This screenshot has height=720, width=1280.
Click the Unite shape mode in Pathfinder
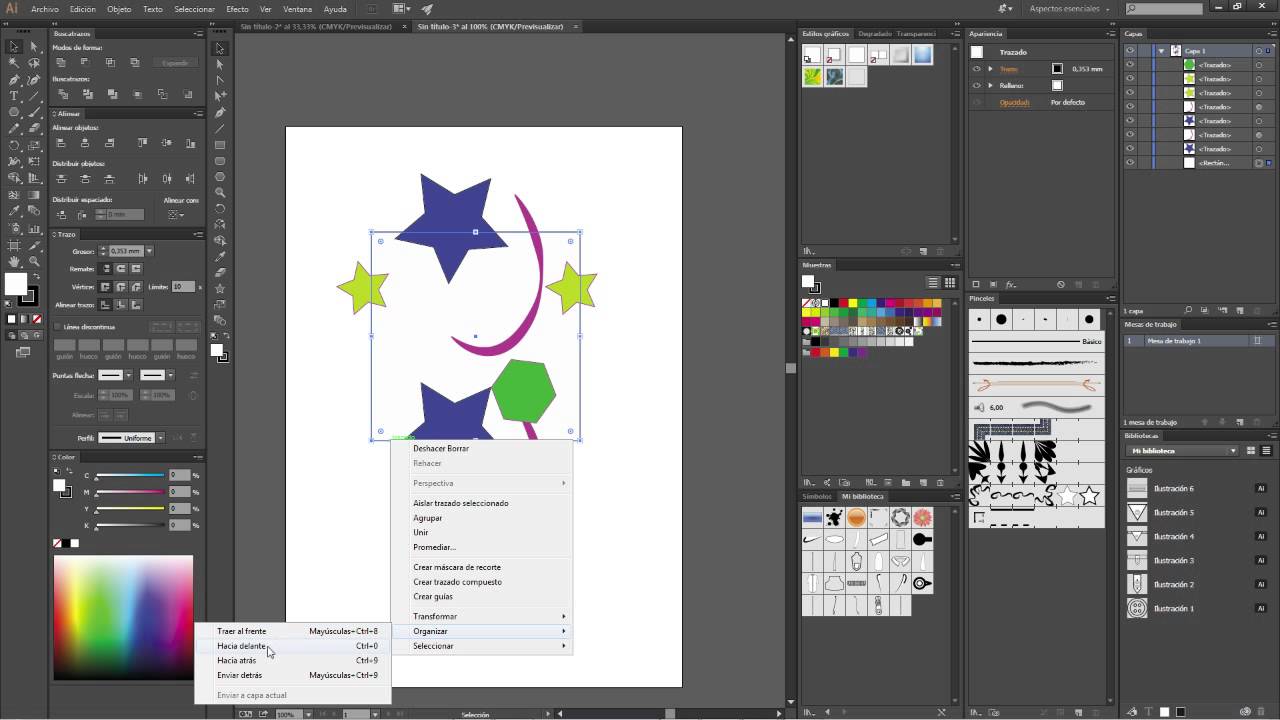61,62
